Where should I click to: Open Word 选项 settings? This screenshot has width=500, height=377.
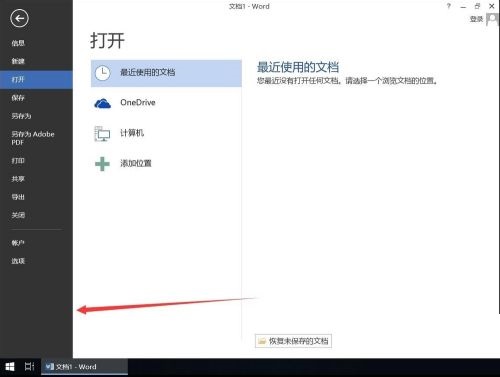click(18, 261)
